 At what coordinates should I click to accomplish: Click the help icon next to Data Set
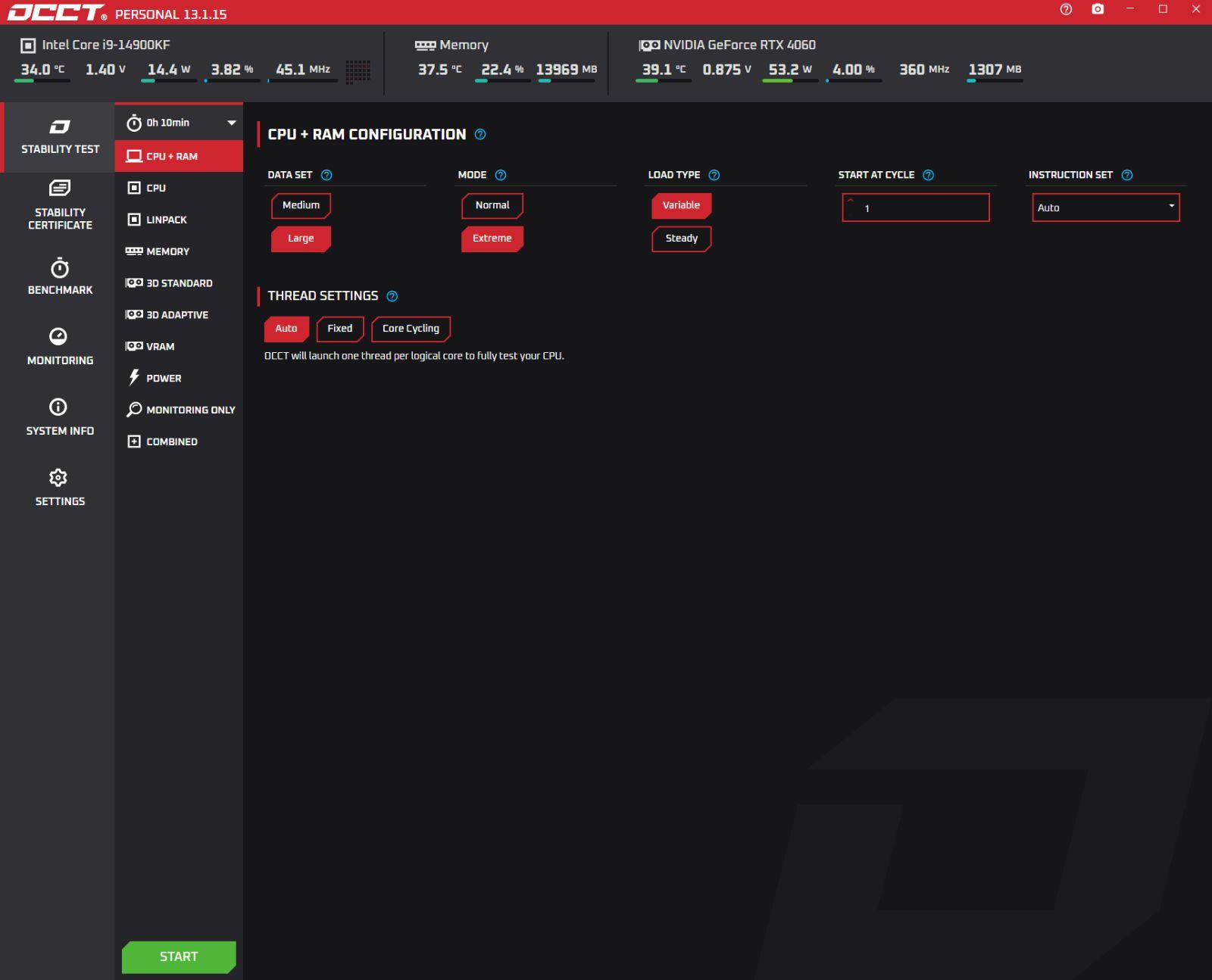(x=326, y=175)
